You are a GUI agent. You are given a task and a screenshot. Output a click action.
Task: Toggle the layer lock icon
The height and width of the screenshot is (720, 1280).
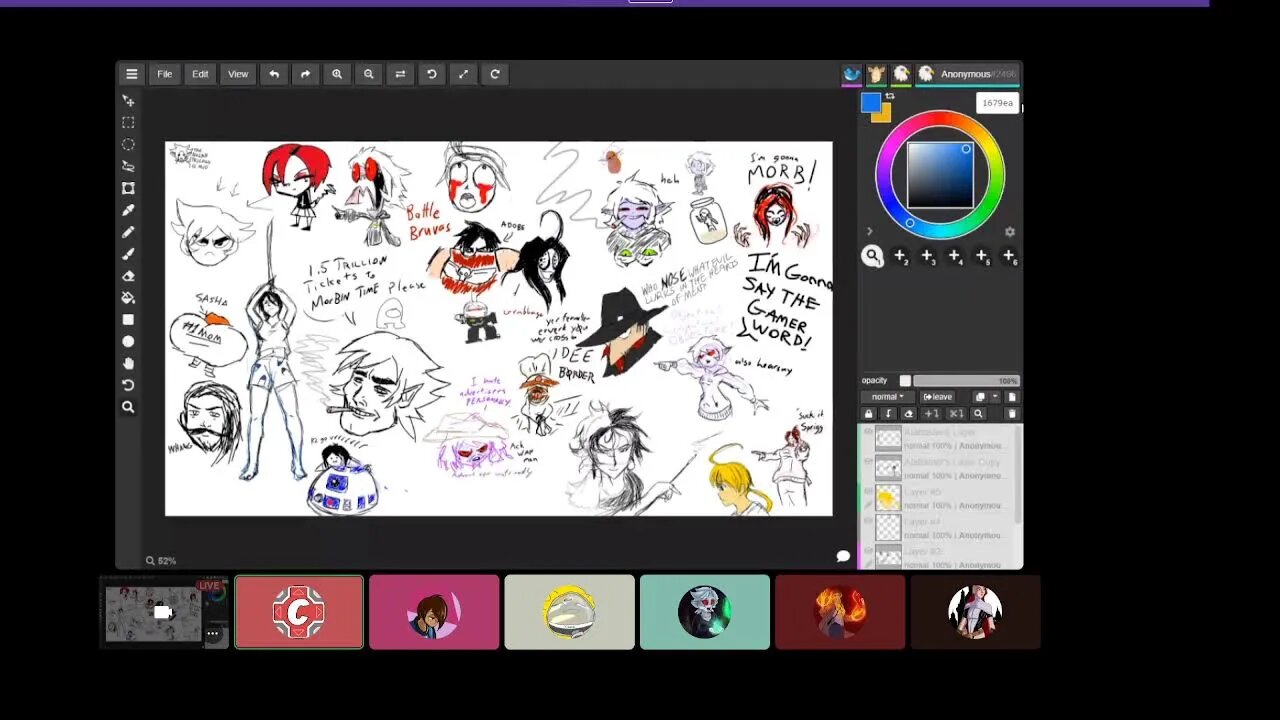tap(868, 414)
